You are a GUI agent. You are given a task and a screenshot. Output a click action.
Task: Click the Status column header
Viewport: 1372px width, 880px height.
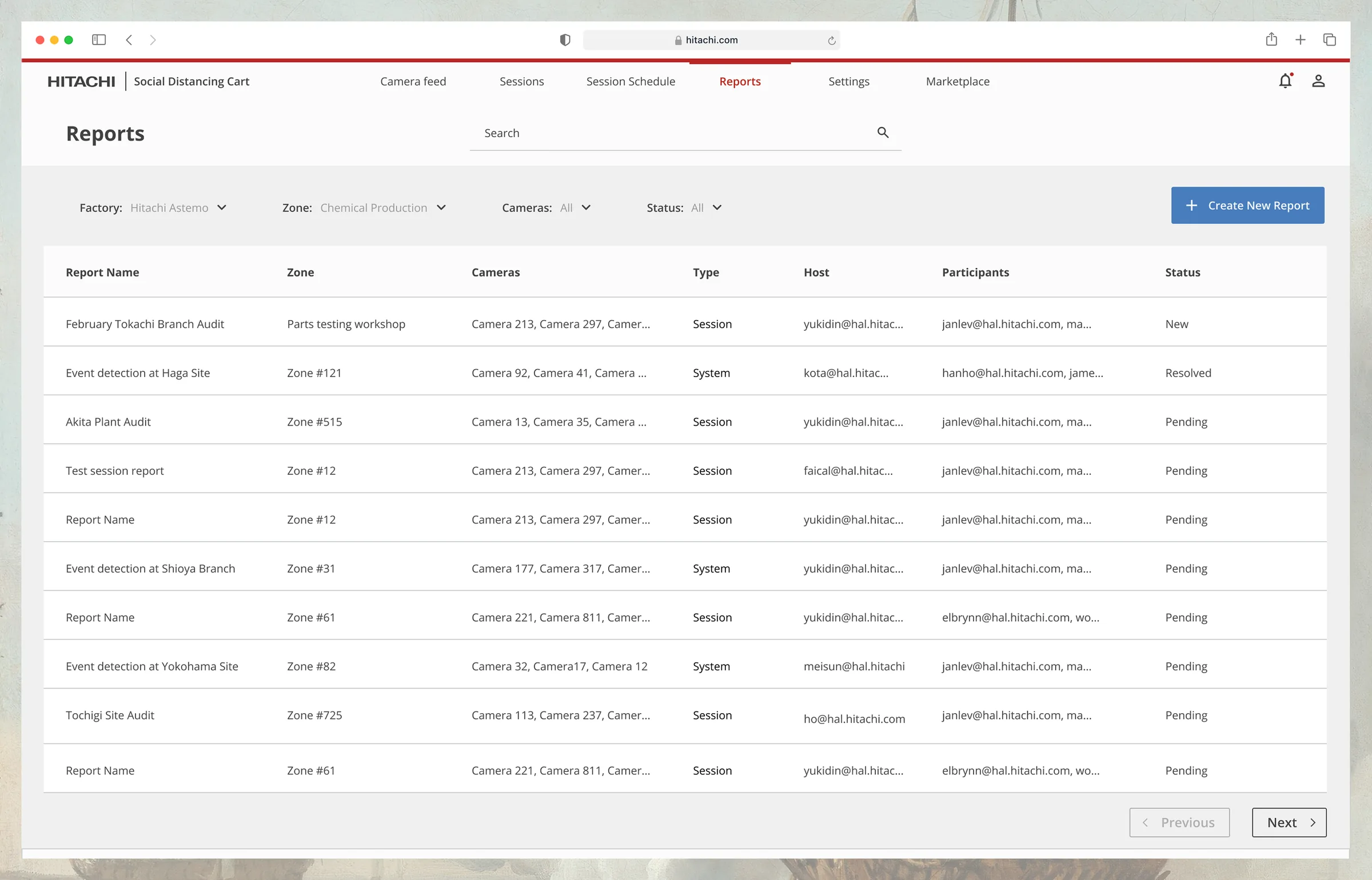click(1182, 273)
